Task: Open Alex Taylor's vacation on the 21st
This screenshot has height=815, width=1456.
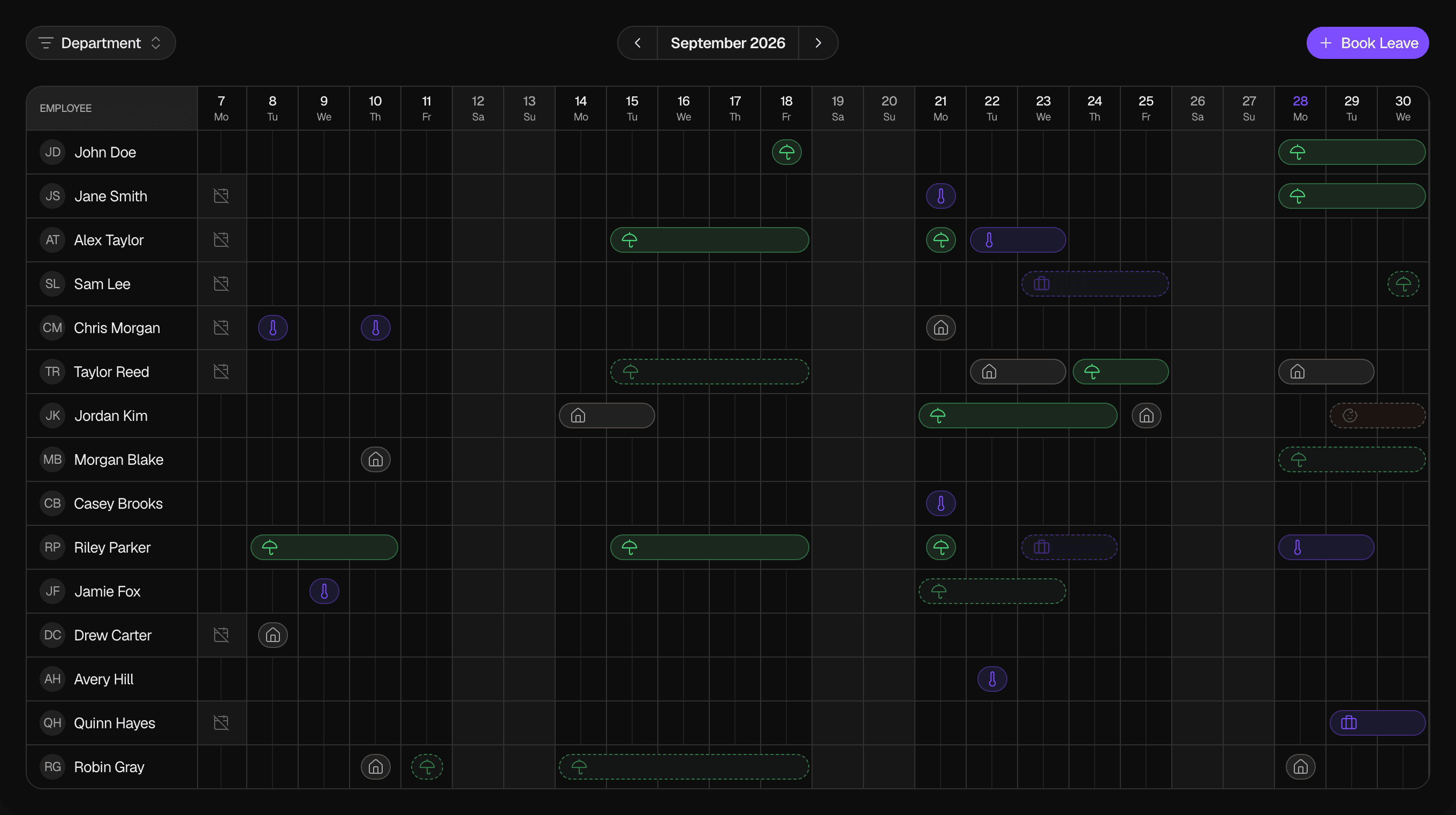Action: (x=941, y=240)
